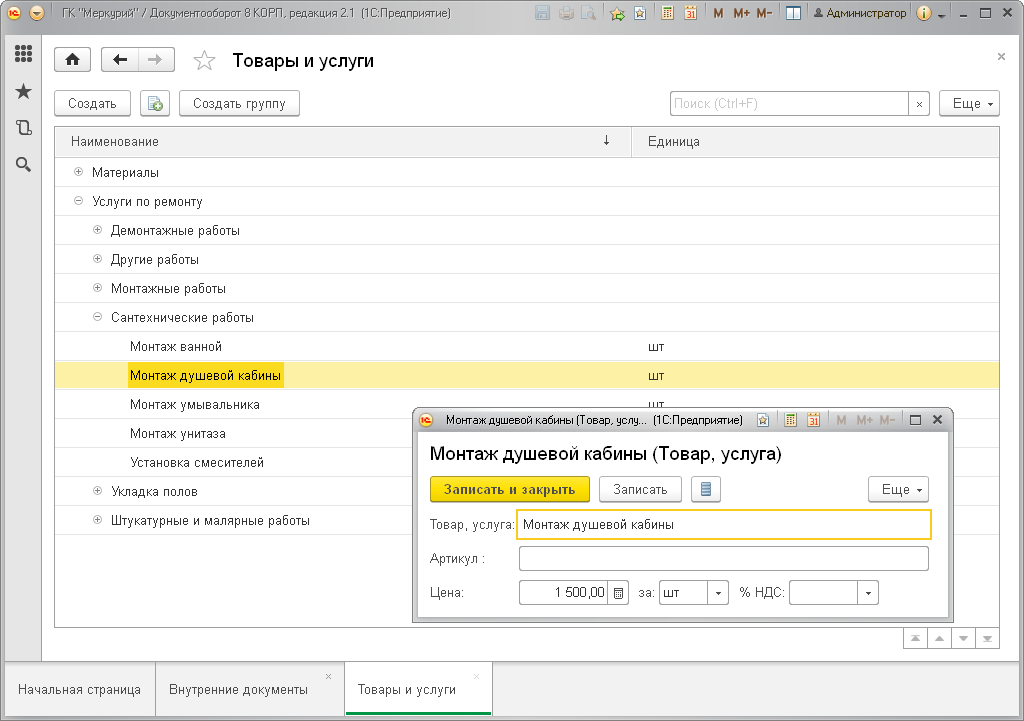Add Товары и услуги to favorites star
The width and height of the screenshot is (1024, 721).
[204, 61]
